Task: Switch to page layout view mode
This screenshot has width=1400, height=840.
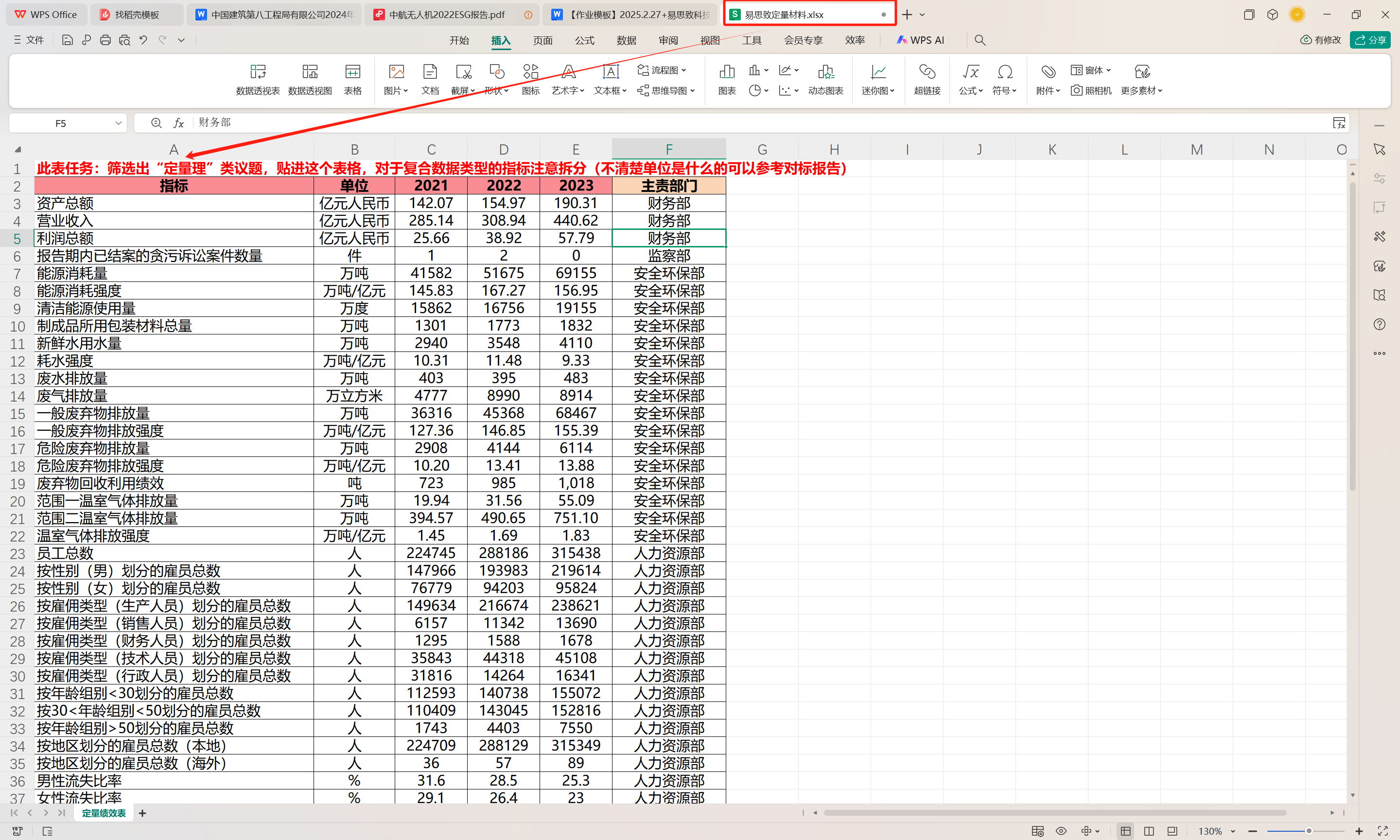Action: 1172,831
